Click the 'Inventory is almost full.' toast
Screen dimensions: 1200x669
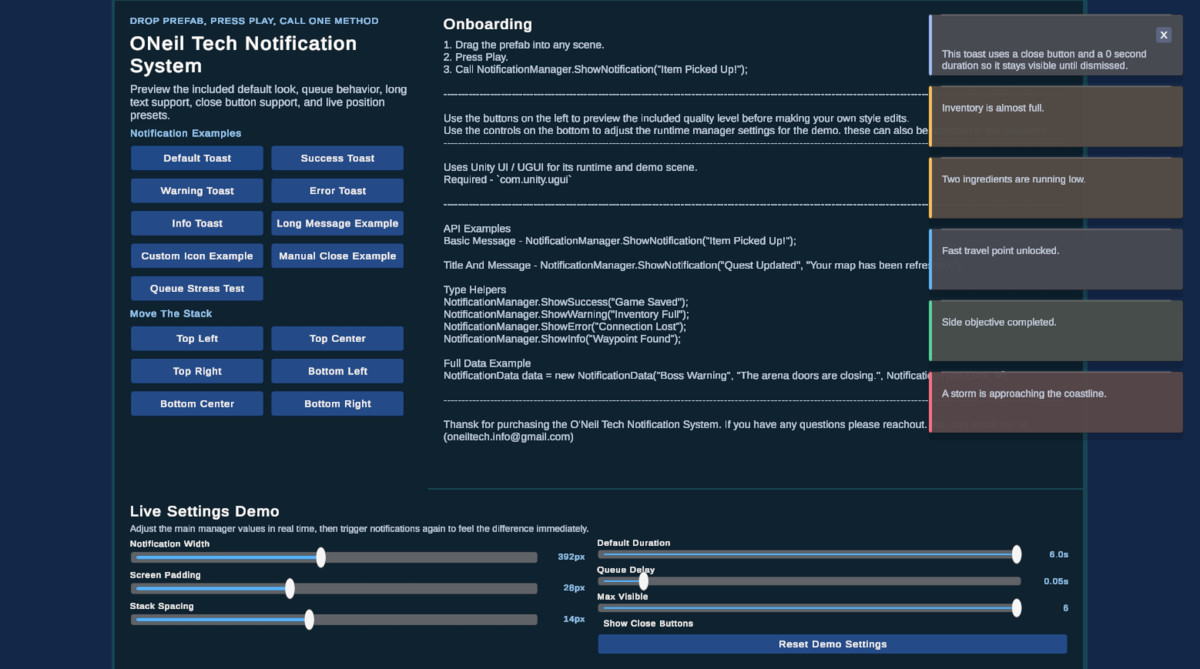[x=1056, y=116]
